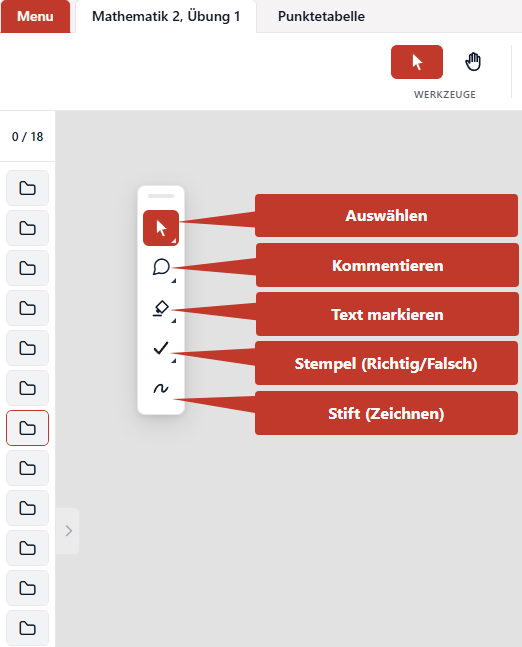The height and width of the screenshot is (647, 522).
Task: Grab the floating palette's top handle bar
Action: tap(161, 196)
